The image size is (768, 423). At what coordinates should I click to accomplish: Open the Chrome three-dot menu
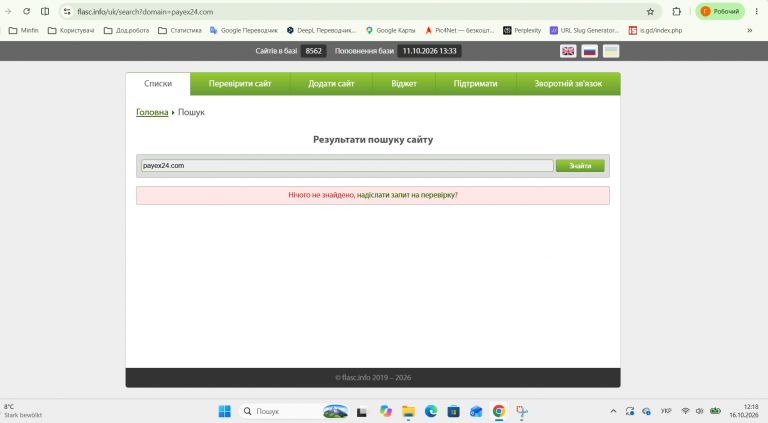(x=756, y=11)
